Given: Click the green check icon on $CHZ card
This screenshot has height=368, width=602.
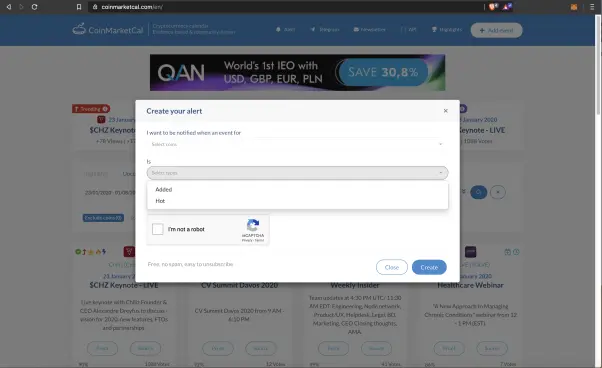Looking at the screenshot, I should pyautogui.click(x=78, y=252).
